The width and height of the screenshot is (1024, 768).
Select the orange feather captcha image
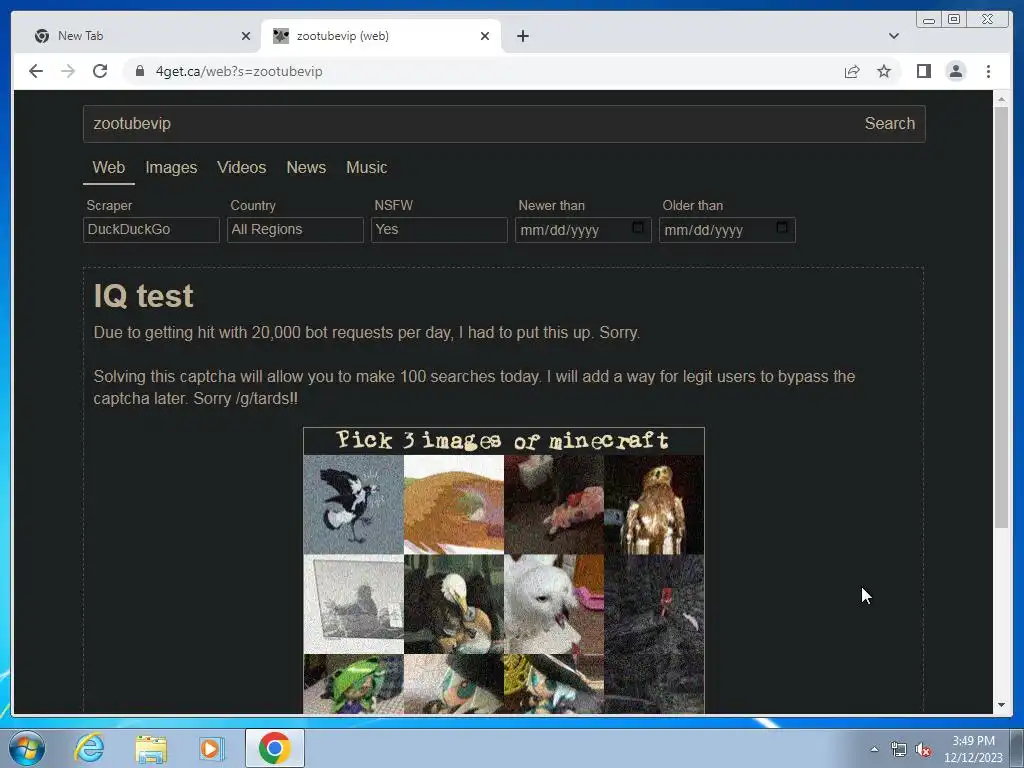[x=454, y=504]
